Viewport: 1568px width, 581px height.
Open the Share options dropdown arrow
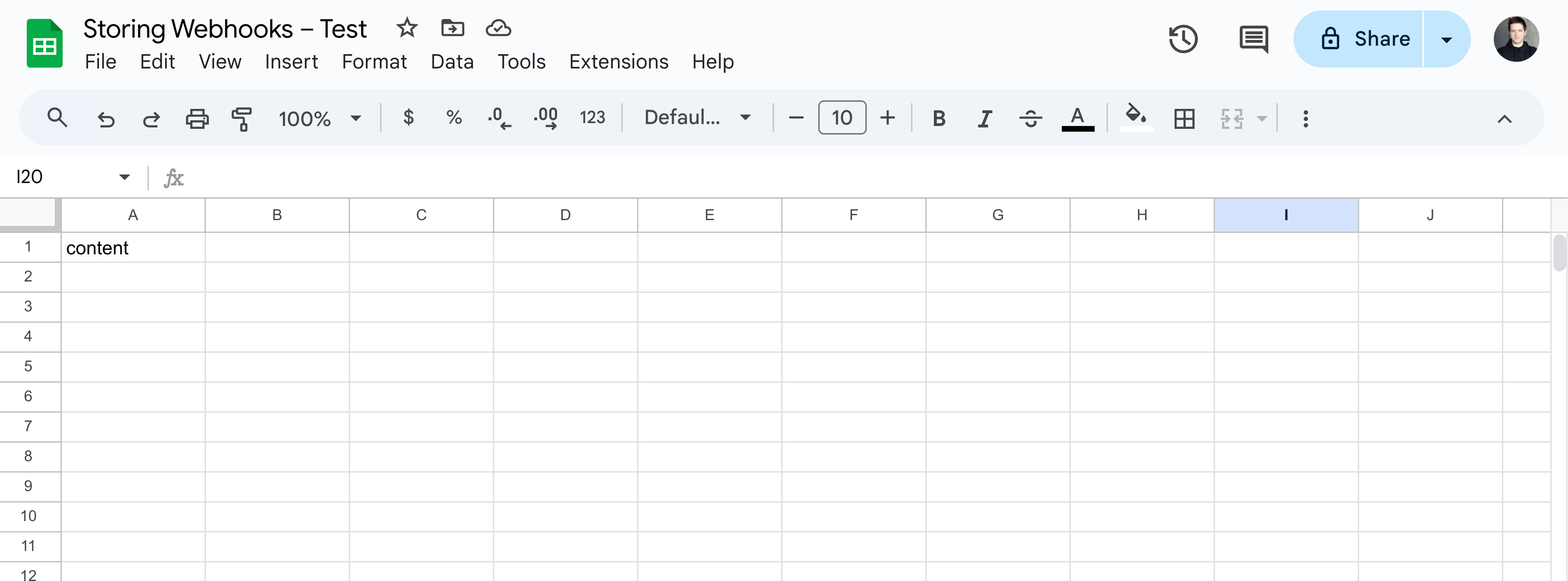tap(1446, 39)
